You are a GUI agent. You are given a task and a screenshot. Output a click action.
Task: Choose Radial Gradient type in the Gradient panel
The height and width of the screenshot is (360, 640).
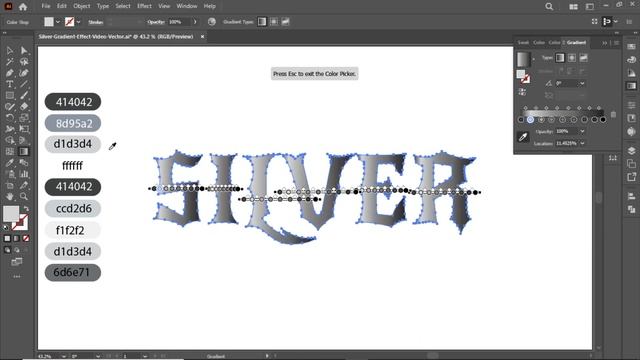pyautogui.click(x=572, y=58)
